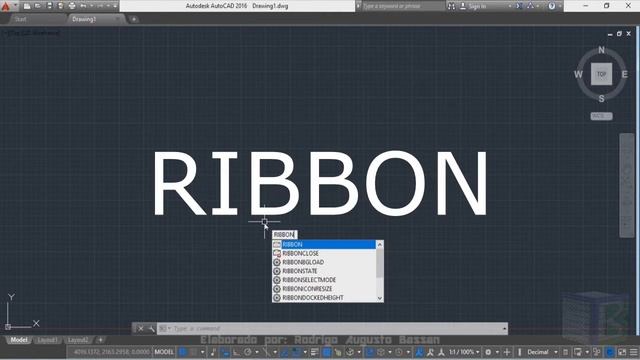Click the suggestion list scroll-up arrow
This screenshot has height=360, width=640.
point(380,244)
